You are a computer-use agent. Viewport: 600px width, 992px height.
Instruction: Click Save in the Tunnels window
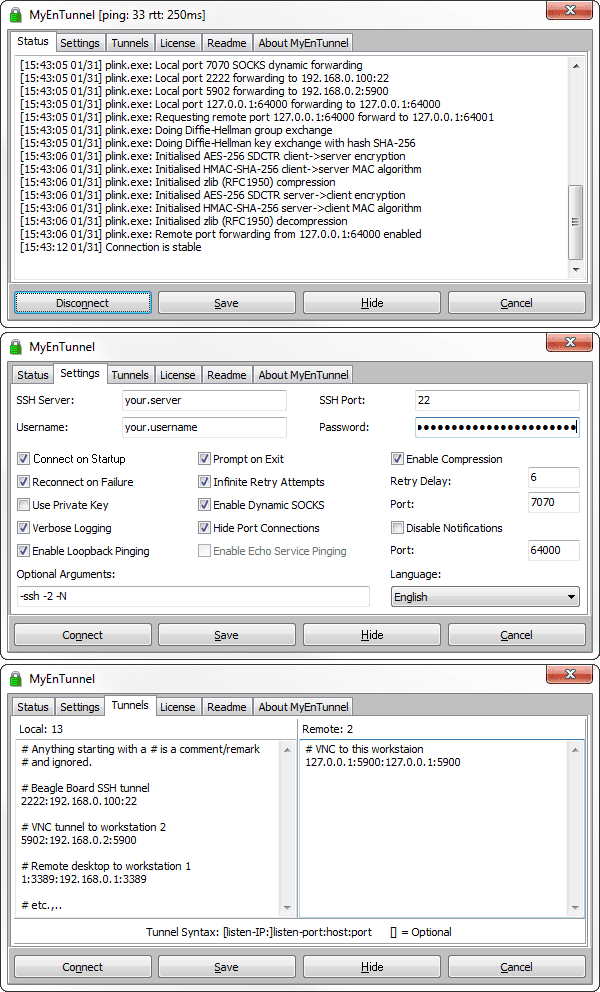point(227,967)
